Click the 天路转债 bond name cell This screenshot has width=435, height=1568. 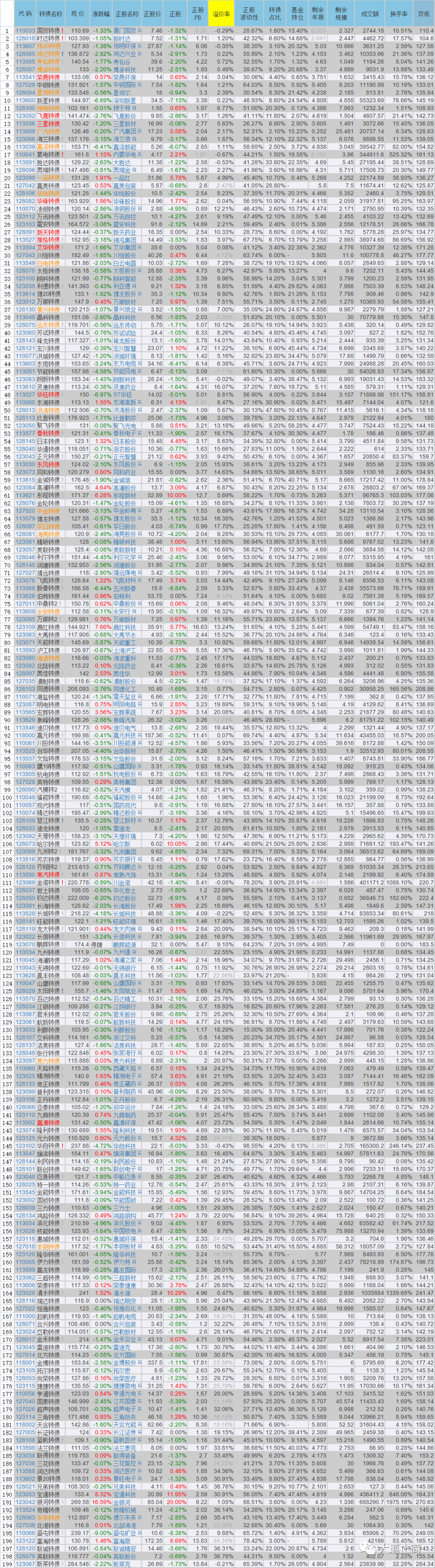click(51, 1068)
